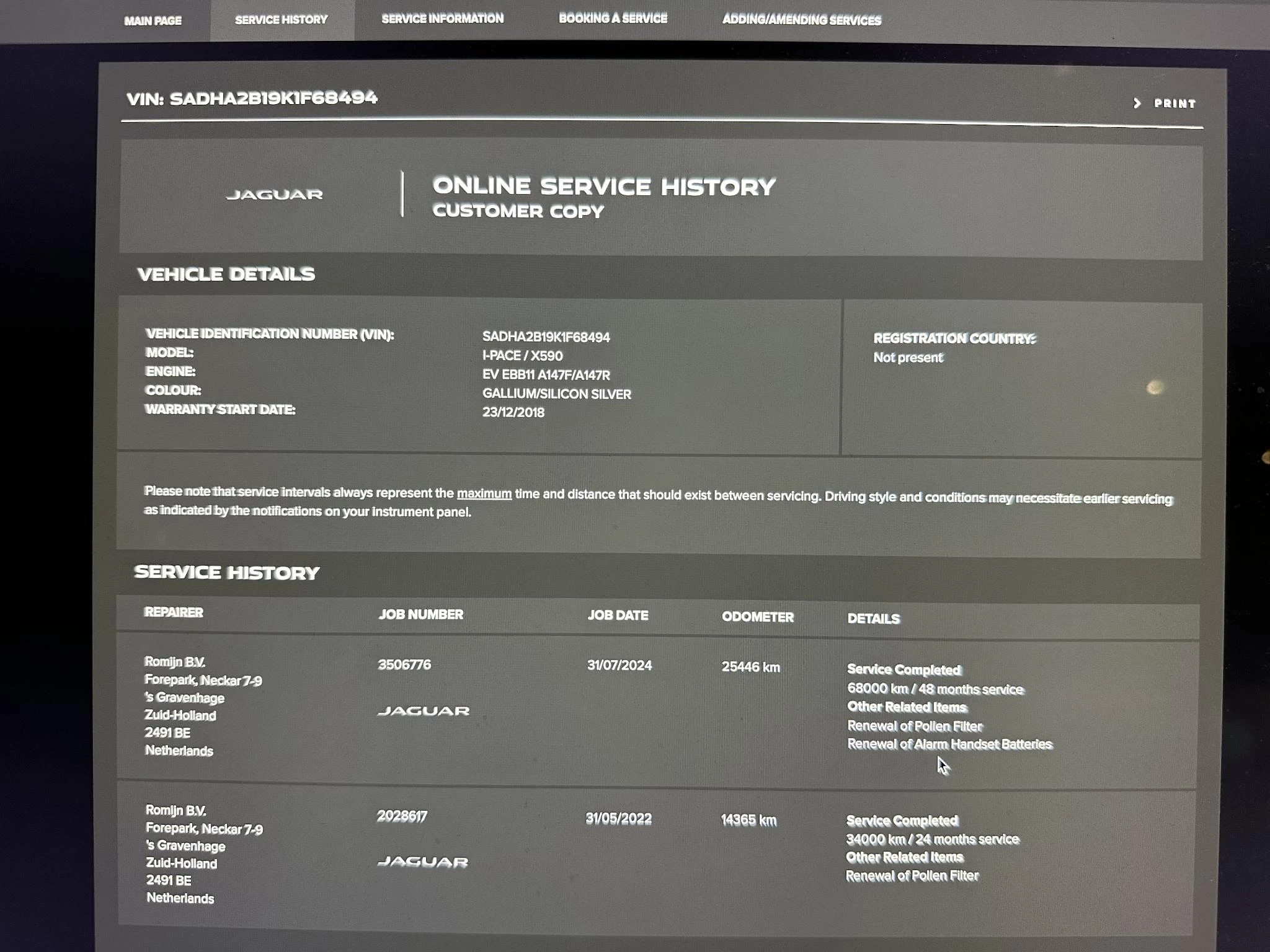Screen dimensions: 1270x952
Task: Open the Main Page tab
Action: point(153,20)
